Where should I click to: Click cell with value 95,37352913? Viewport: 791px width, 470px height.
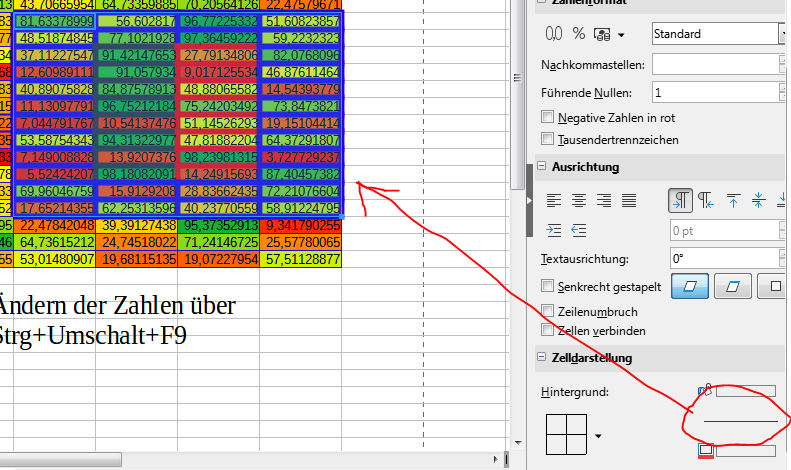coord(218,225)
